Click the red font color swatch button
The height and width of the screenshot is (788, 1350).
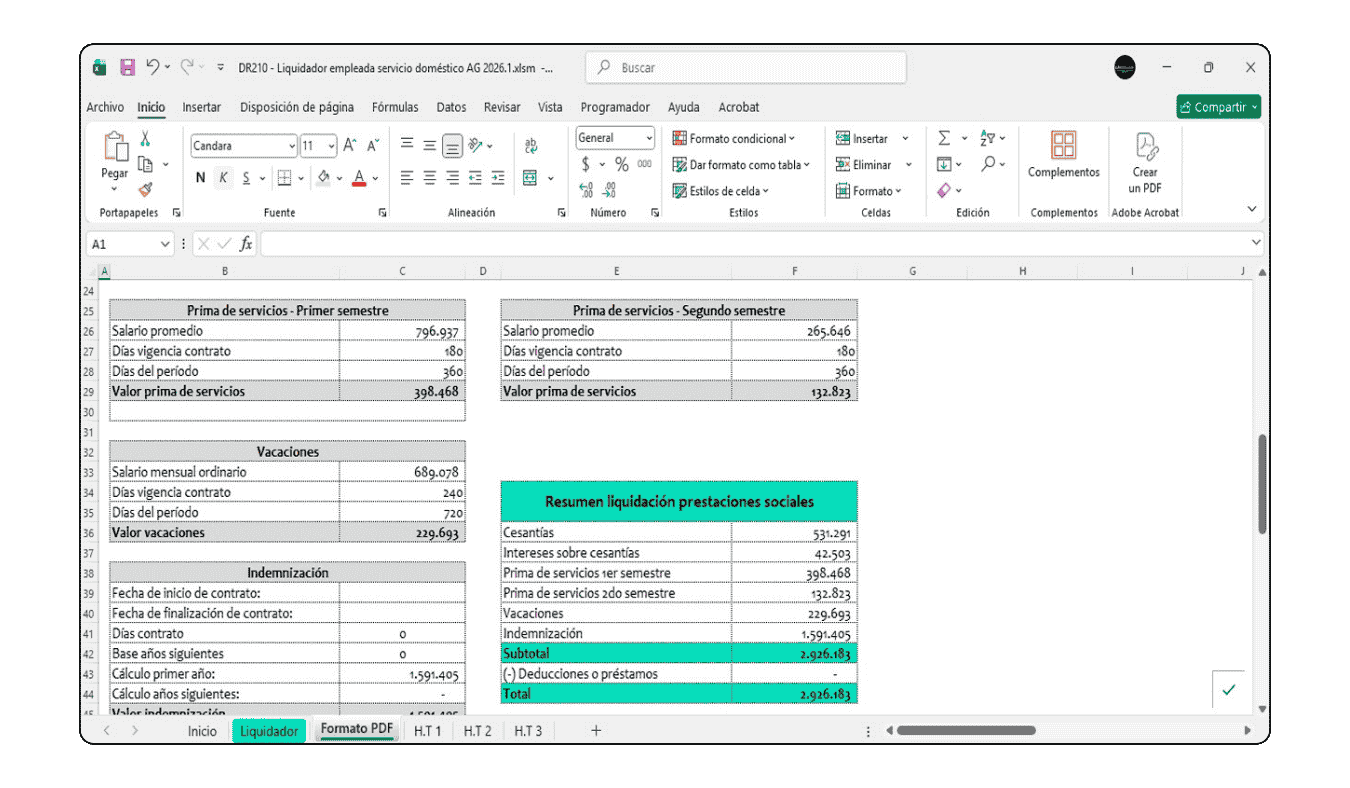coord(359,178)
